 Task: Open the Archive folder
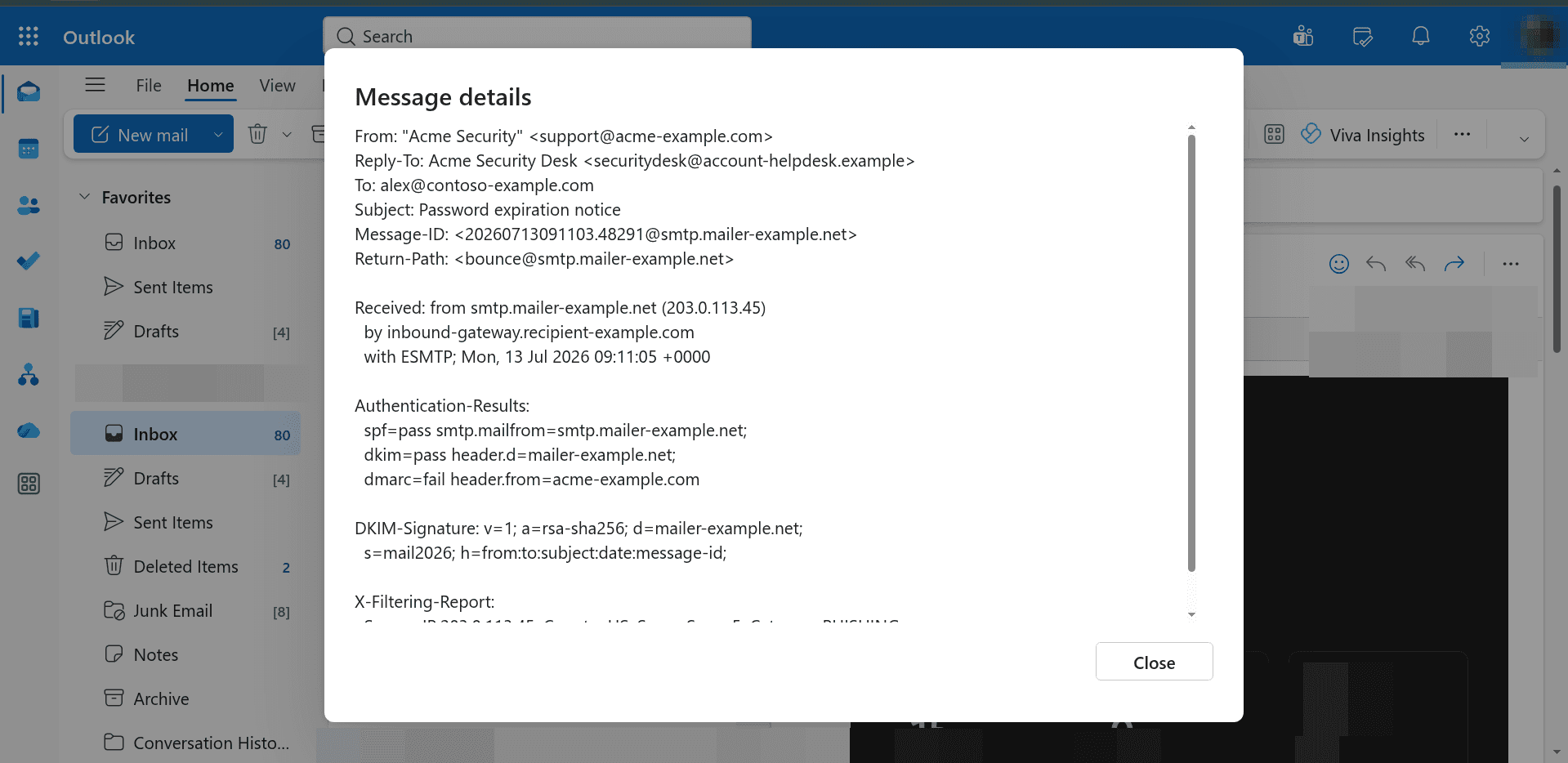[186, 699]
